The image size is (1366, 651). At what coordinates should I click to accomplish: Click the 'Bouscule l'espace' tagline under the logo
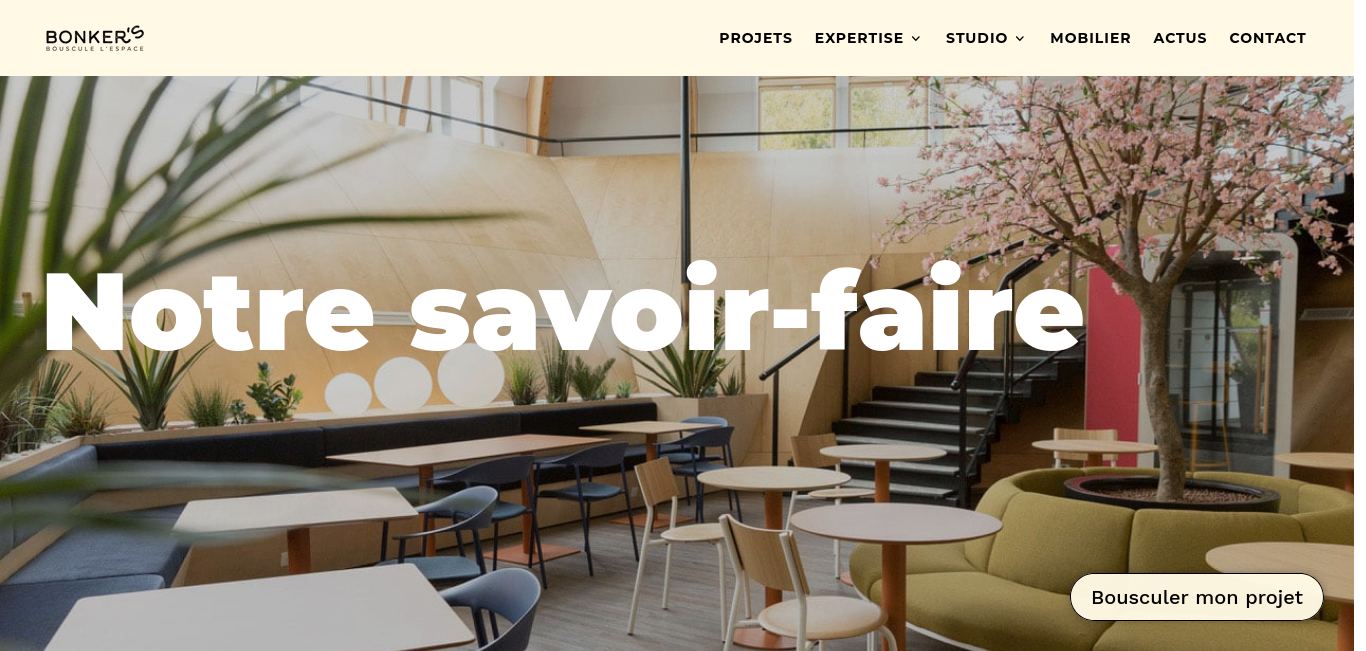(x=95, y=48)
